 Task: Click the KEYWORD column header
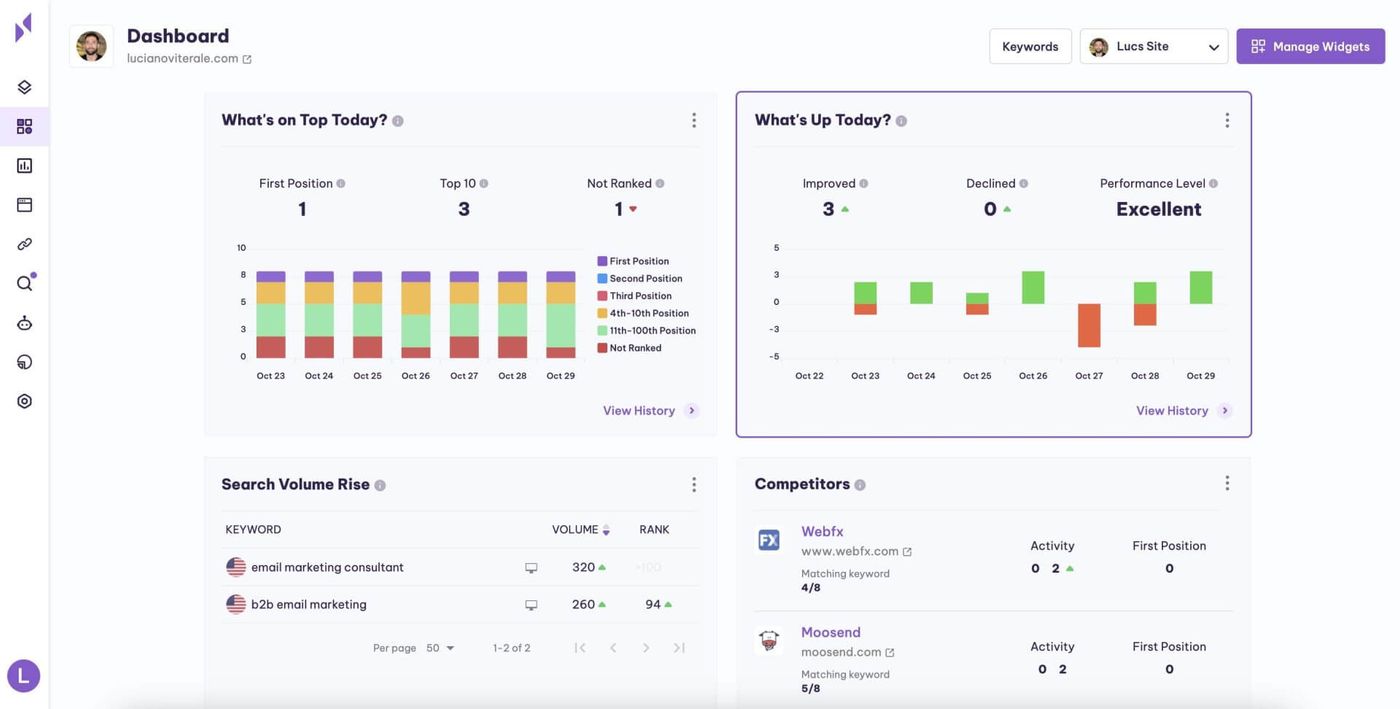[x=253, y=530]
